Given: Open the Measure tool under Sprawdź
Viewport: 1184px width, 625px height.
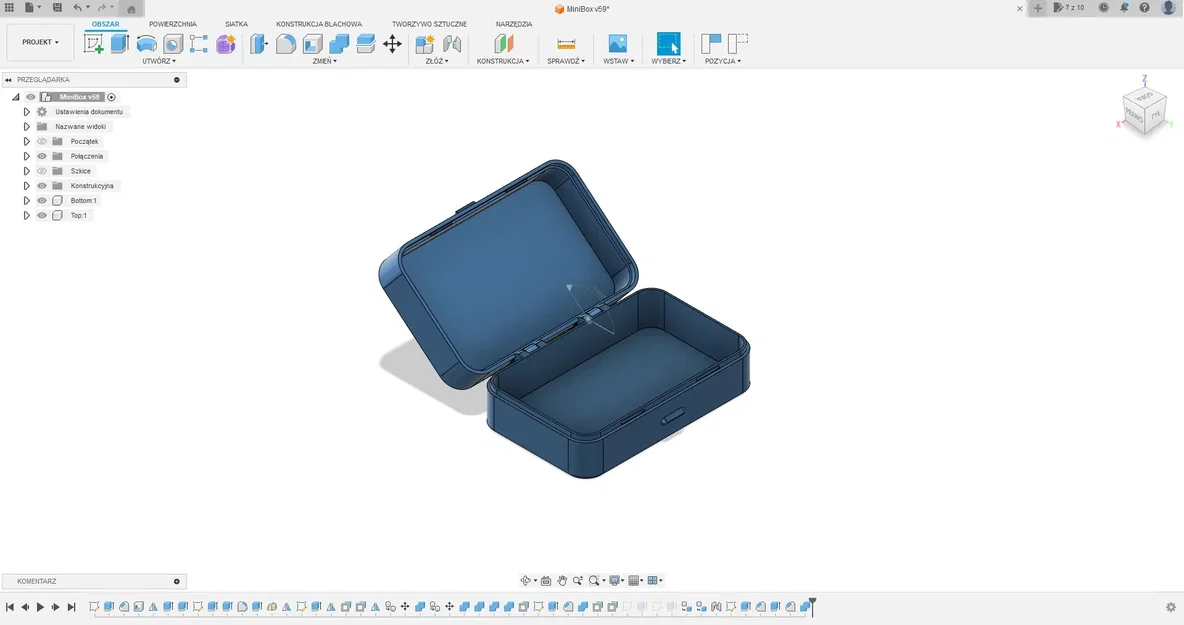Looking at the screenshot, I should (x=565, y=43).
